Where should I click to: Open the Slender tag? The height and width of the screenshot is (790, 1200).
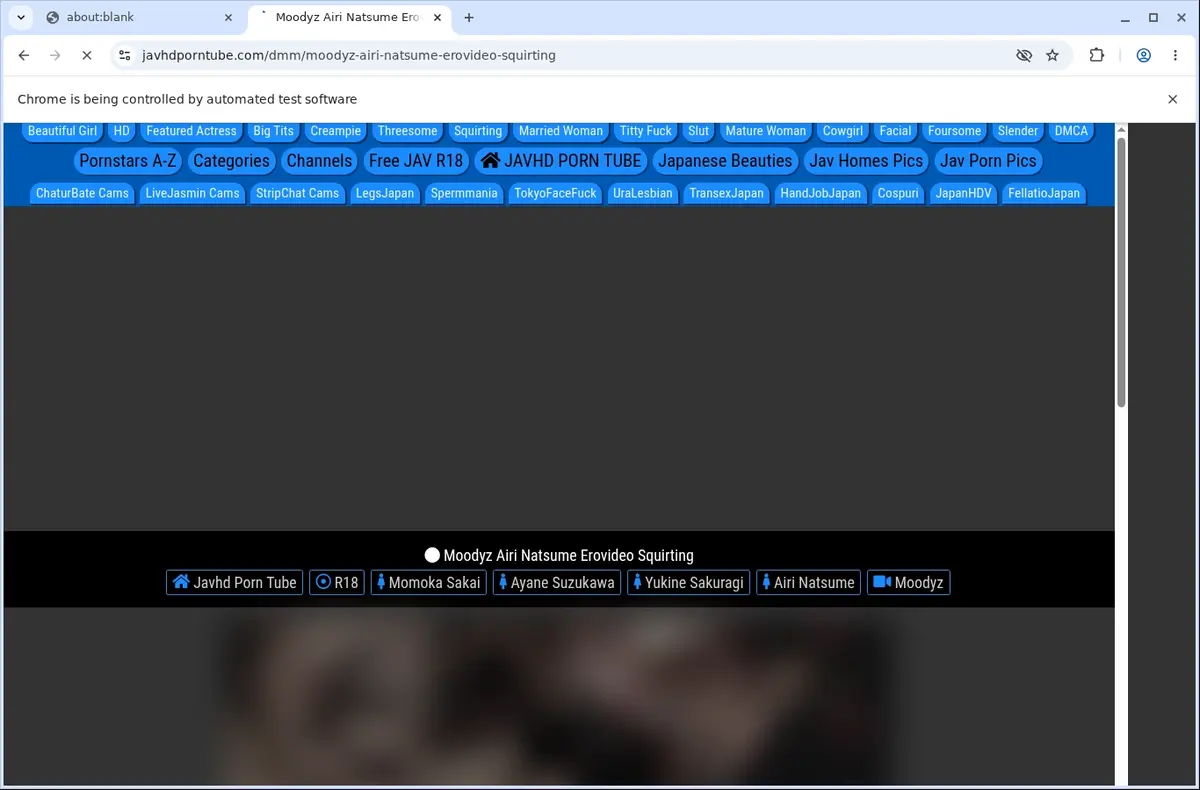coord(1018,131)
